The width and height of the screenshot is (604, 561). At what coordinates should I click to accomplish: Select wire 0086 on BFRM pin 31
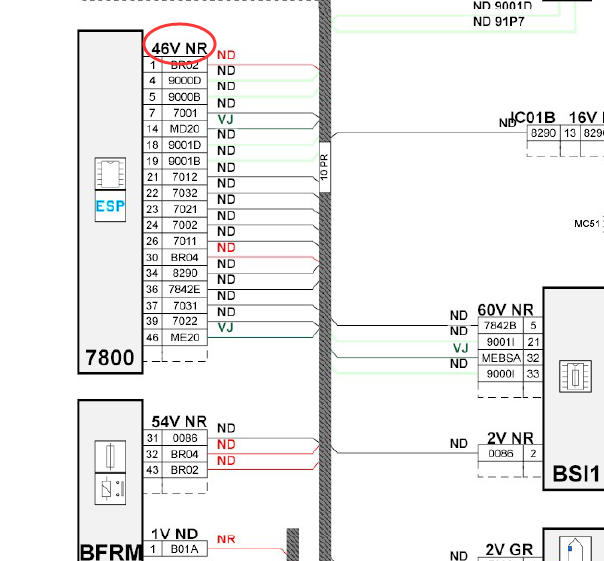coord(185,438)
